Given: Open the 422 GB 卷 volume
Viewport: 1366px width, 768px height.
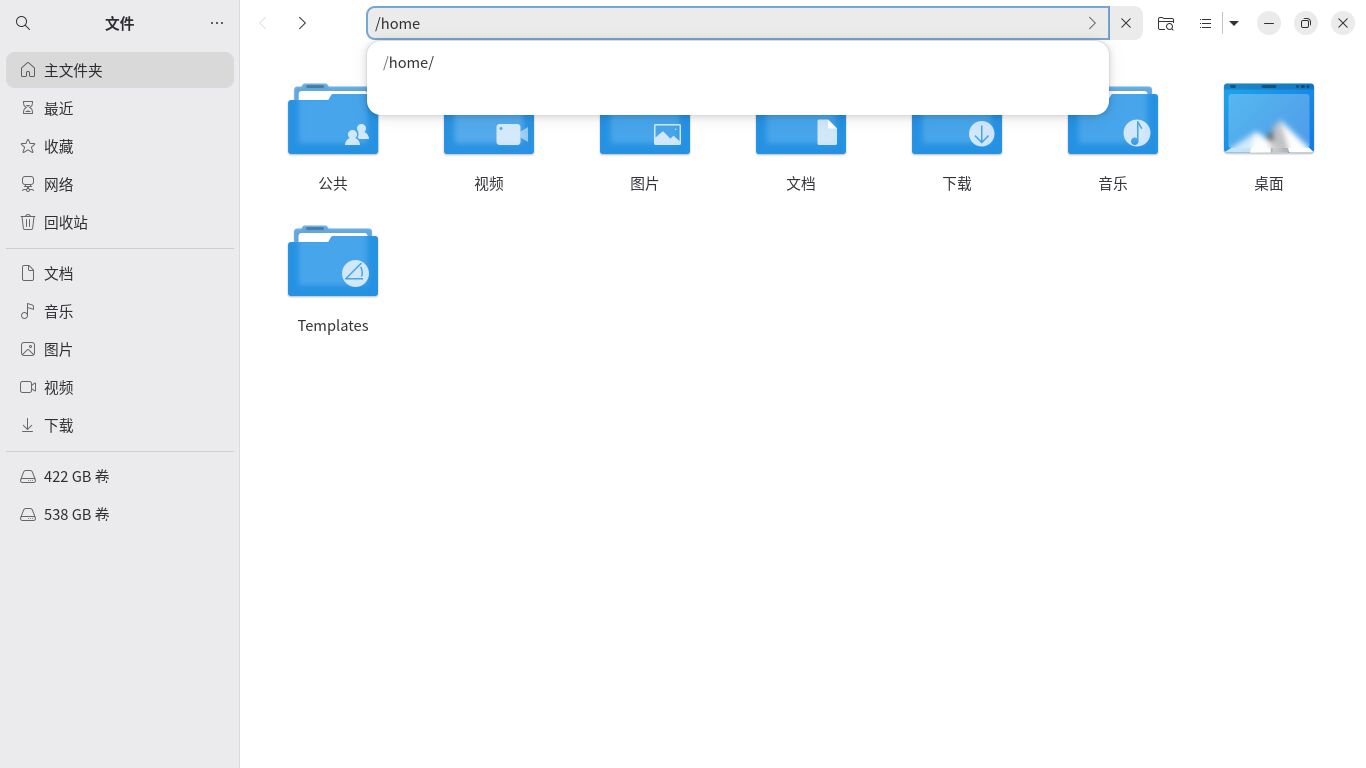Looking at the screenshot, I should (77, 476).
